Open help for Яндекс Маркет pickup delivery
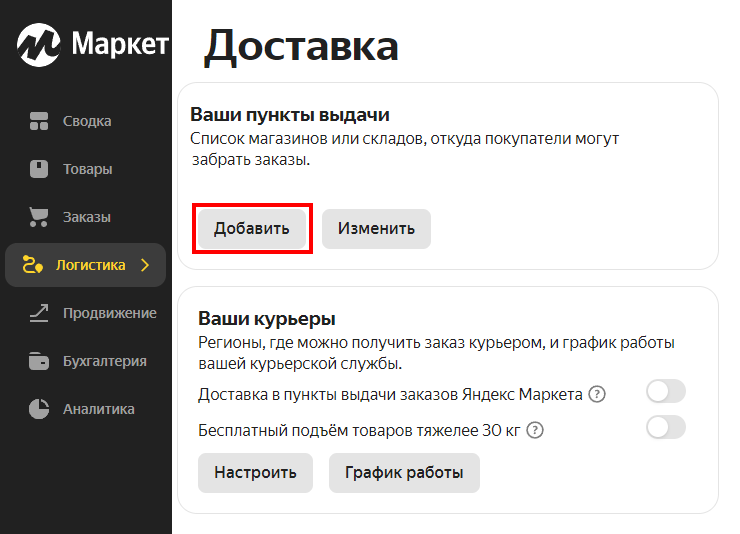The height and width of the screenshot is (534, 740). [598, 394]
